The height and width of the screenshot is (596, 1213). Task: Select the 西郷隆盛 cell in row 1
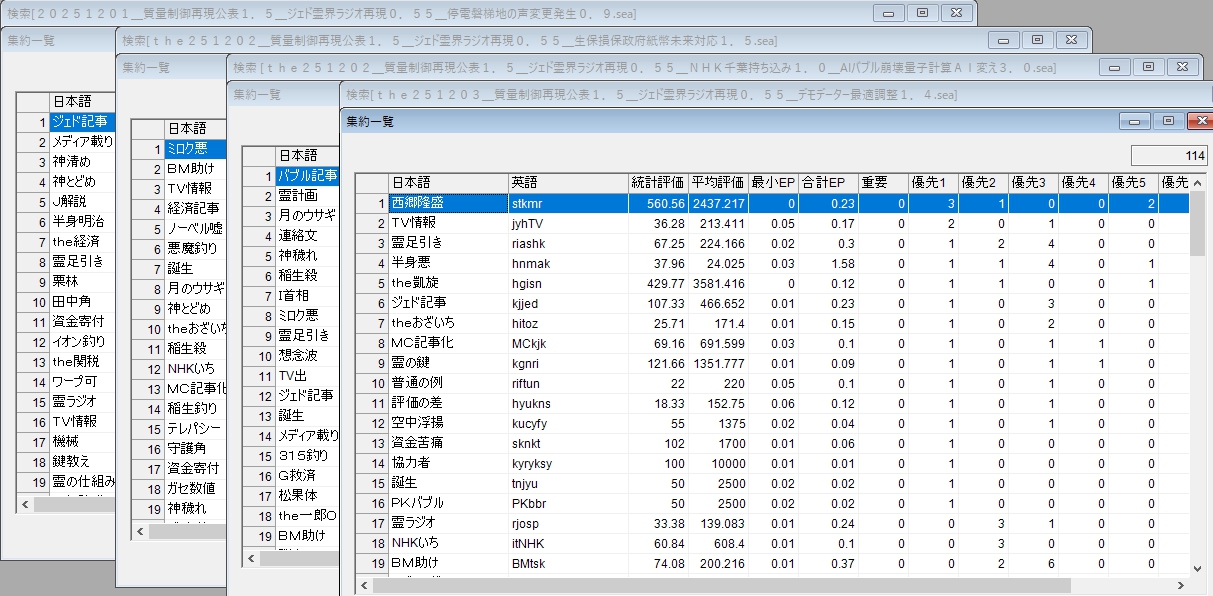447,203
